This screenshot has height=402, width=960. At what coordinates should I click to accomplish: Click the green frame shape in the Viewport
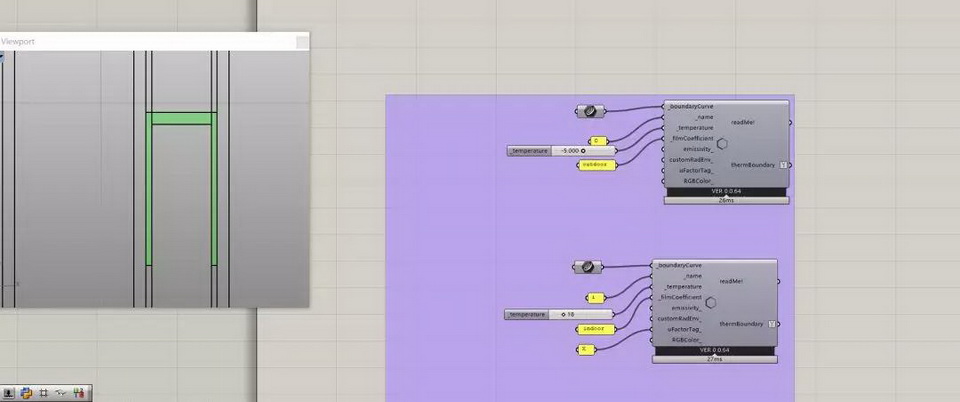point(180,119)
